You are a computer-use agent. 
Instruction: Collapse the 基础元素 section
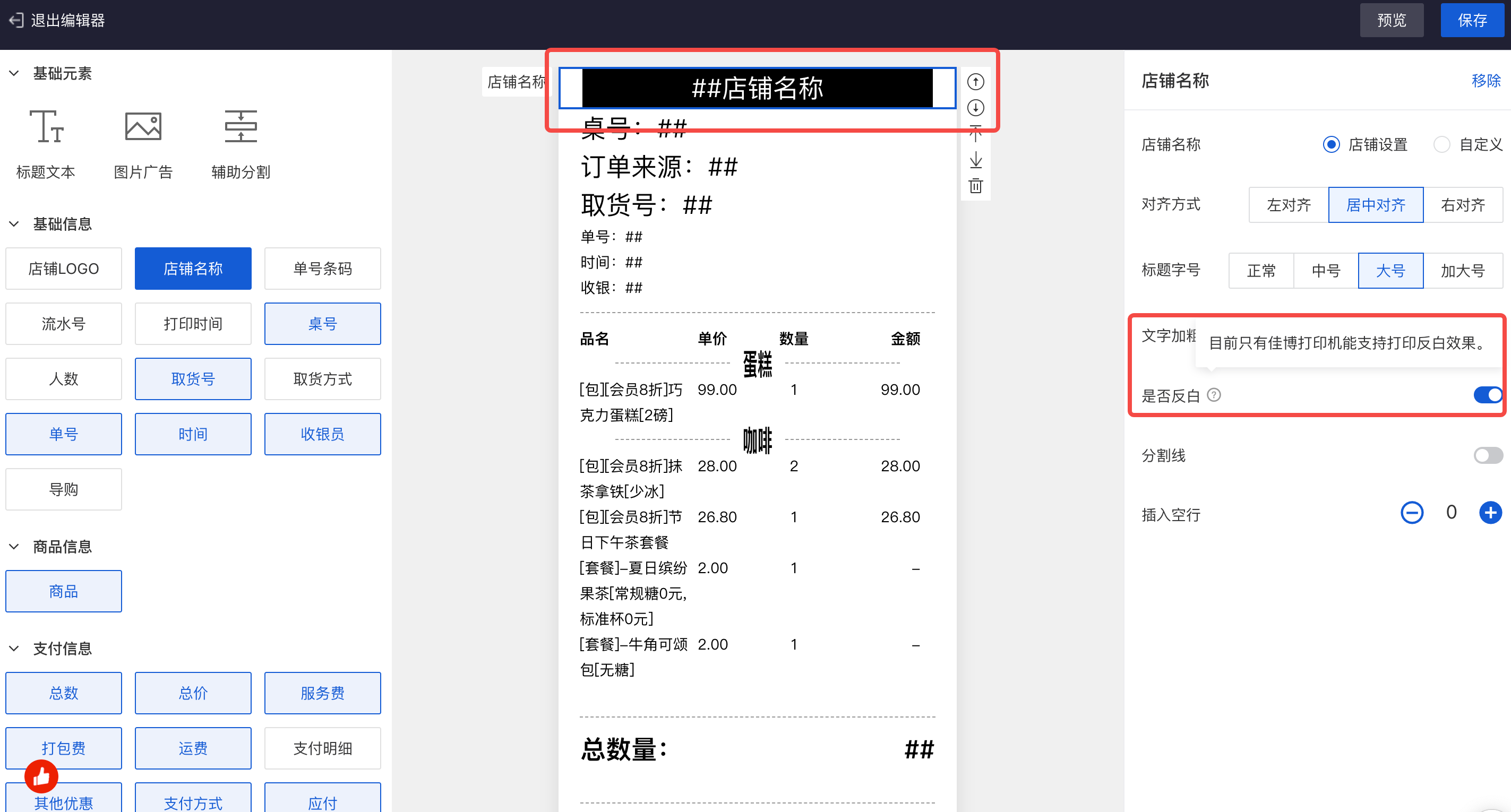[14, 73]
